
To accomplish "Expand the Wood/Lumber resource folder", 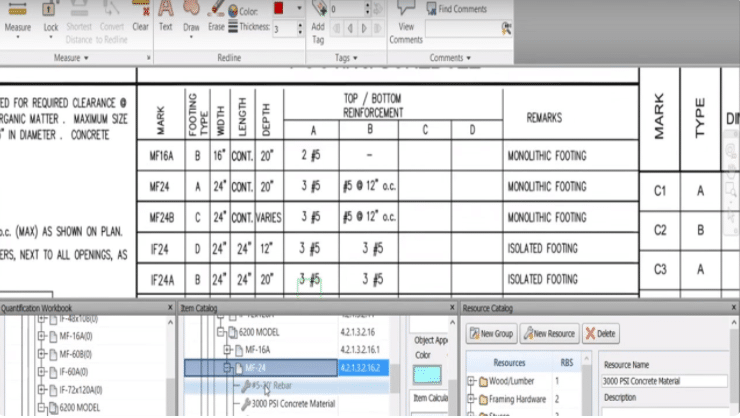I will 472,380.
